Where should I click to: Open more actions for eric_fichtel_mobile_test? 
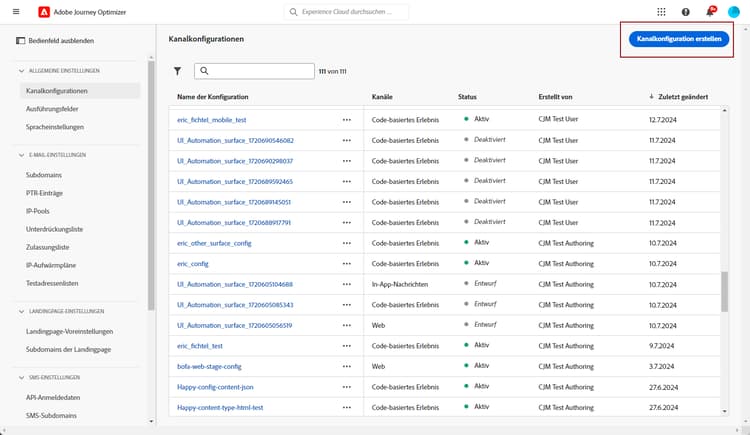click(x=347, y=119)
